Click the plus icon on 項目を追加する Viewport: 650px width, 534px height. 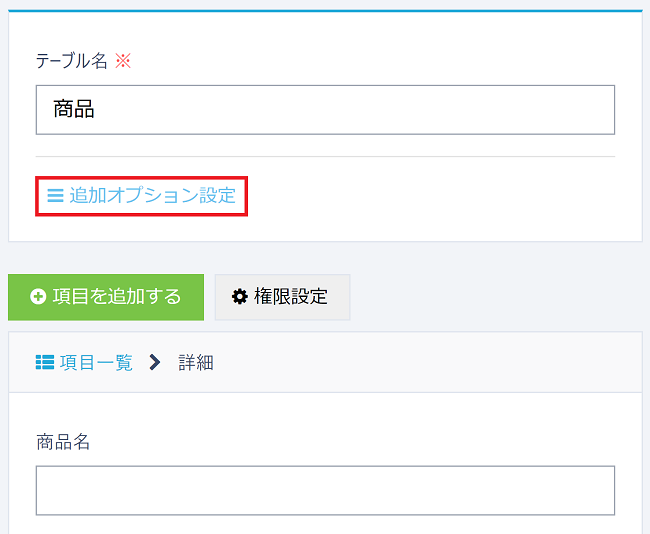click(x=38, y=297)
